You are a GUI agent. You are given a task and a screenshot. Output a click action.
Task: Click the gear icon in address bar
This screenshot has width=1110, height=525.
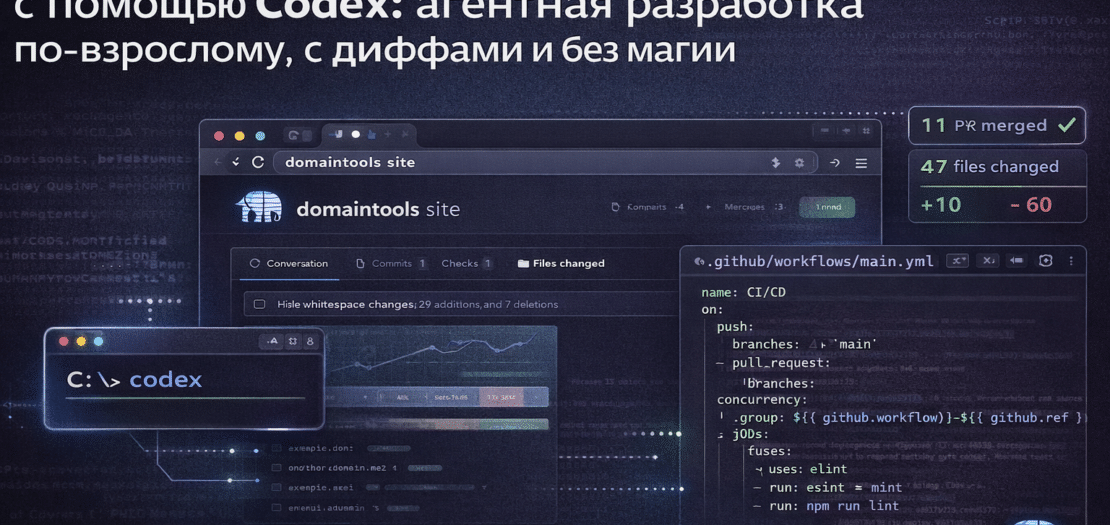(799, 162)
